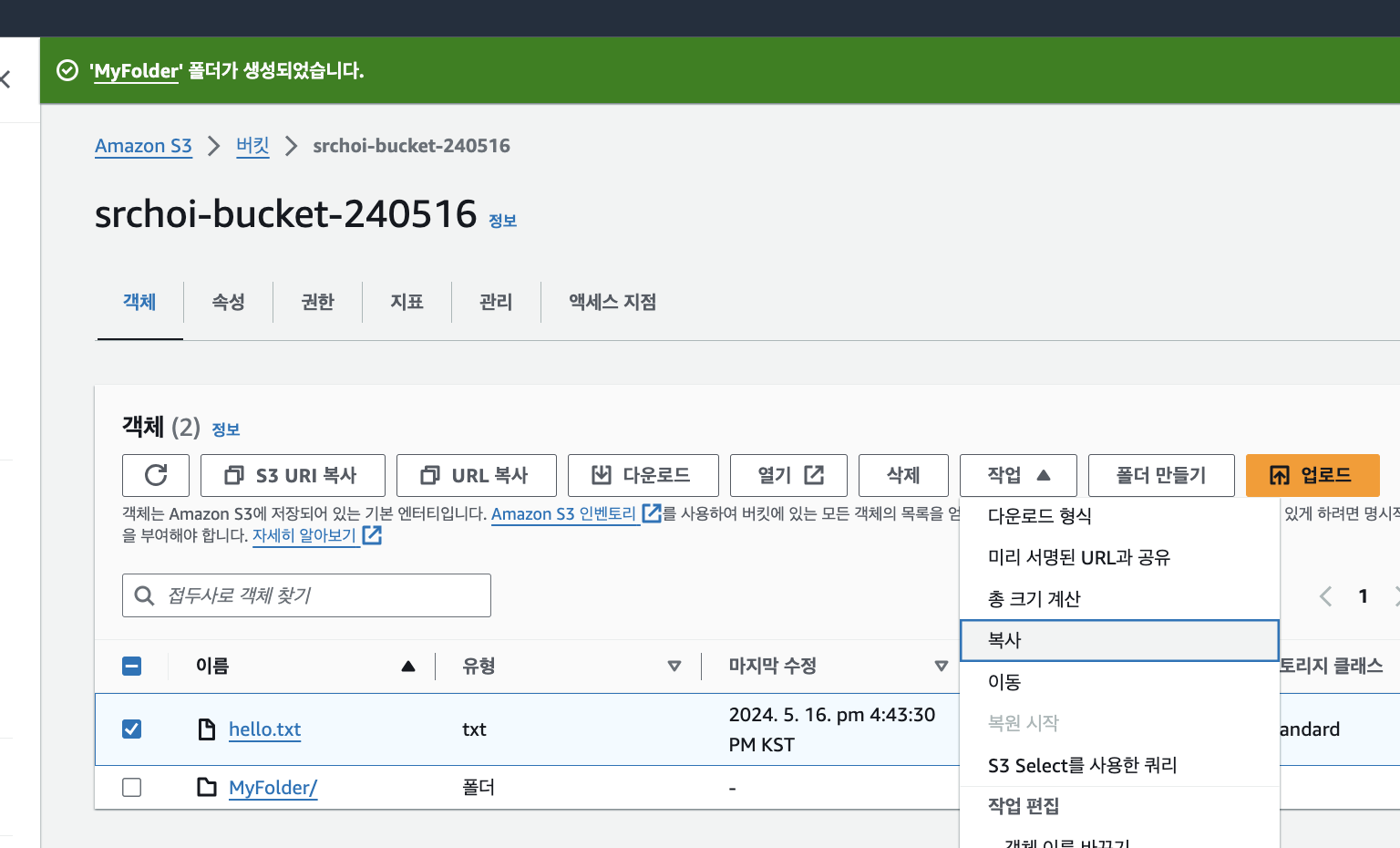Click the 폴더 만들기 button

tap(1161, 475)
